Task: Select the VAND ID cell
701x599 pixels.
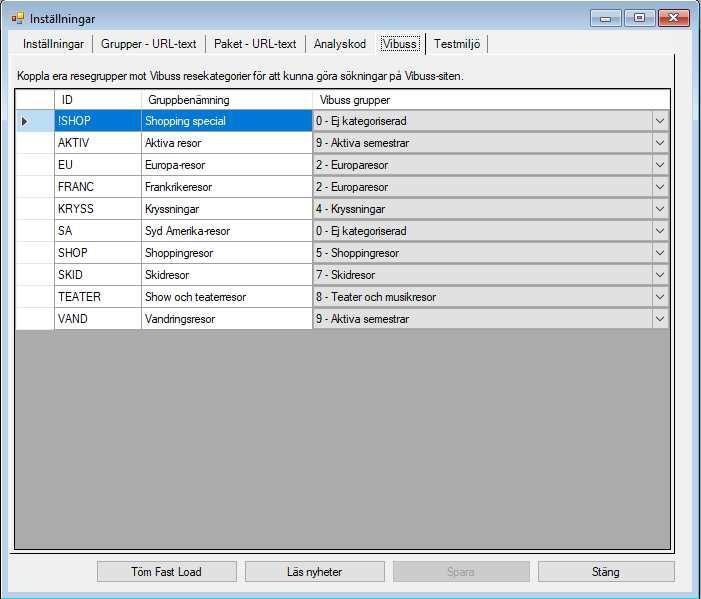Action: [98, 318]
